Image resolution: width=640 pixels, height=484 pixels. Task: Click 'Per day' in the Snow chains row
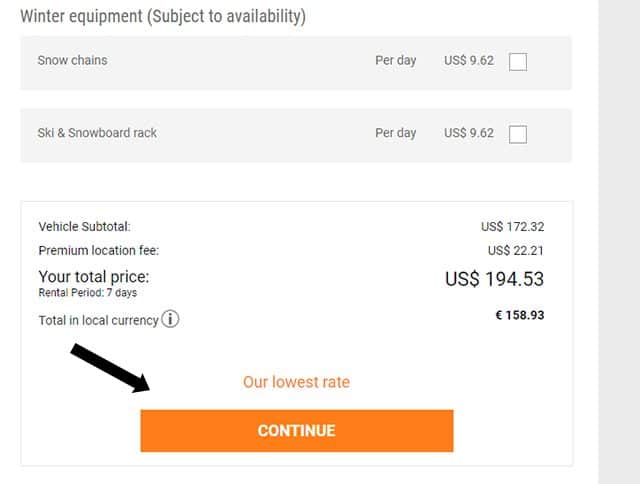tap(396, 61)
